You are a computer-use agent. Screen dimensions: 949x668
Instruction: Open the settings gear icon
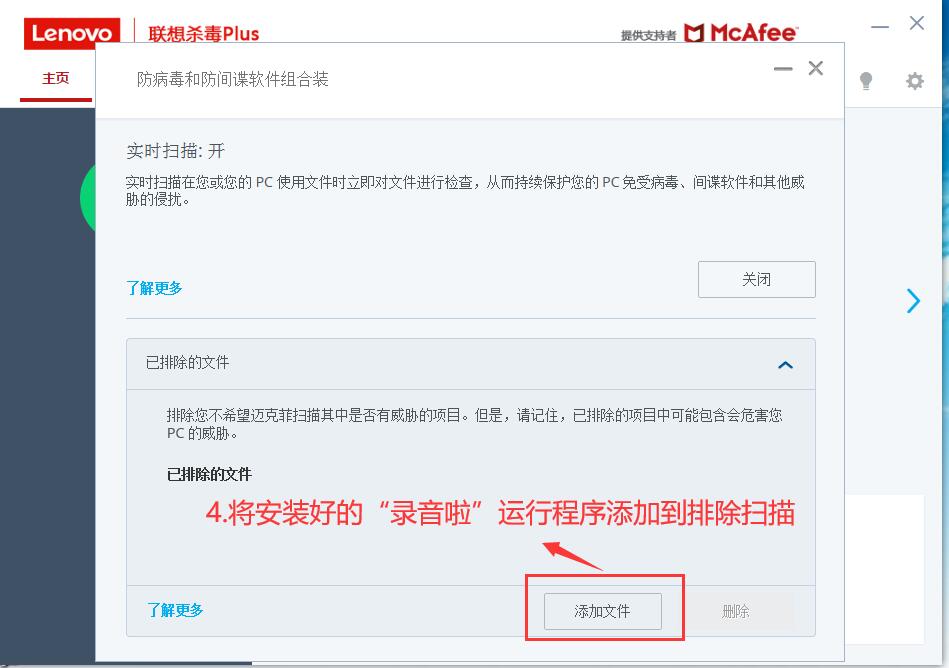coord(915,80)
